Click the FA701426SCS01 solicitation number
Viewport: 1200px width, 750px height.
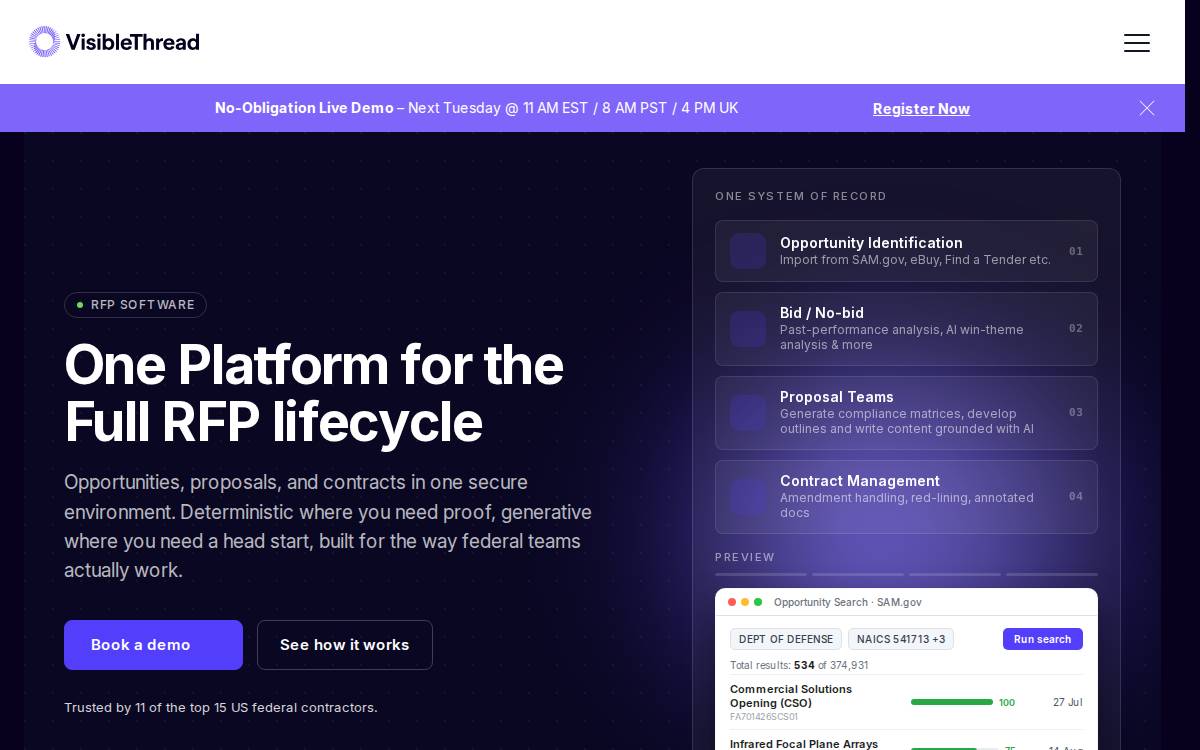(x=764, y=717)
